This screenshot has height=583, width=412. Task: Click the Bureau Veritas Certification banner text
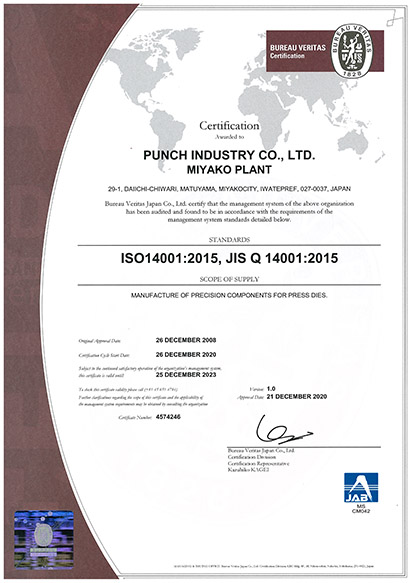click(297, 52)
